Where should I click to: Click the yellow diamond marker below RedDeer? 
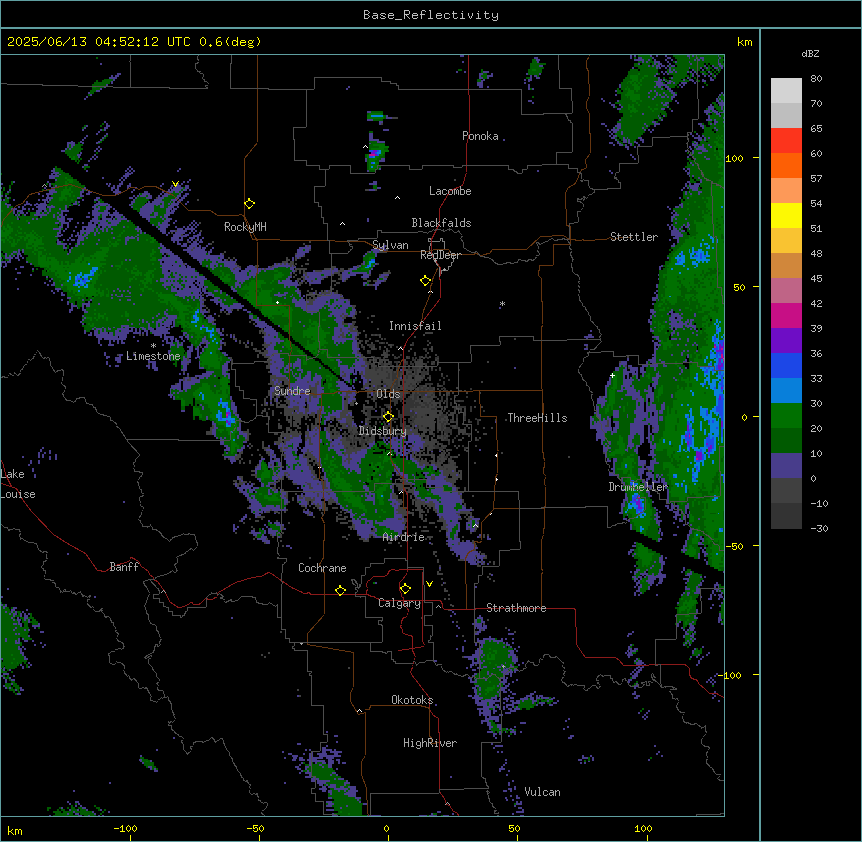coord(426,281)
